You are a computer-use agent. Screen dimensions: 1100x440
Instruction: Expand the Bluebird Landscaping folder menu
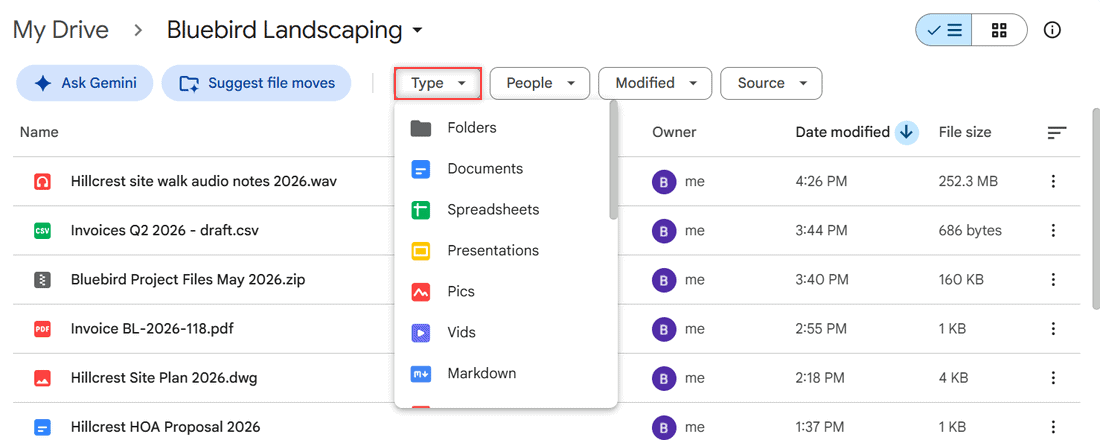(417, 31)
